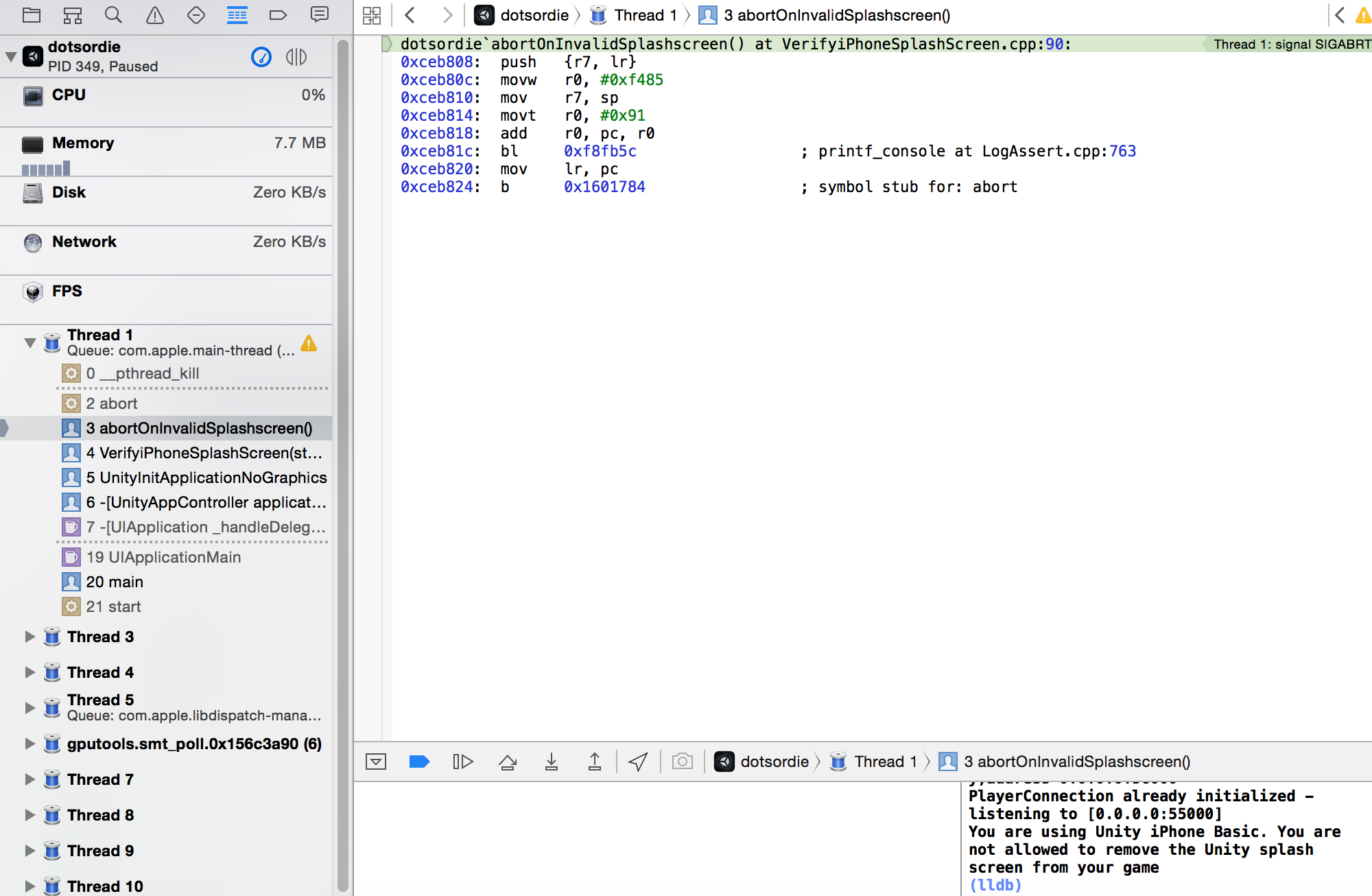Open the Network gauge

(166, 250)
